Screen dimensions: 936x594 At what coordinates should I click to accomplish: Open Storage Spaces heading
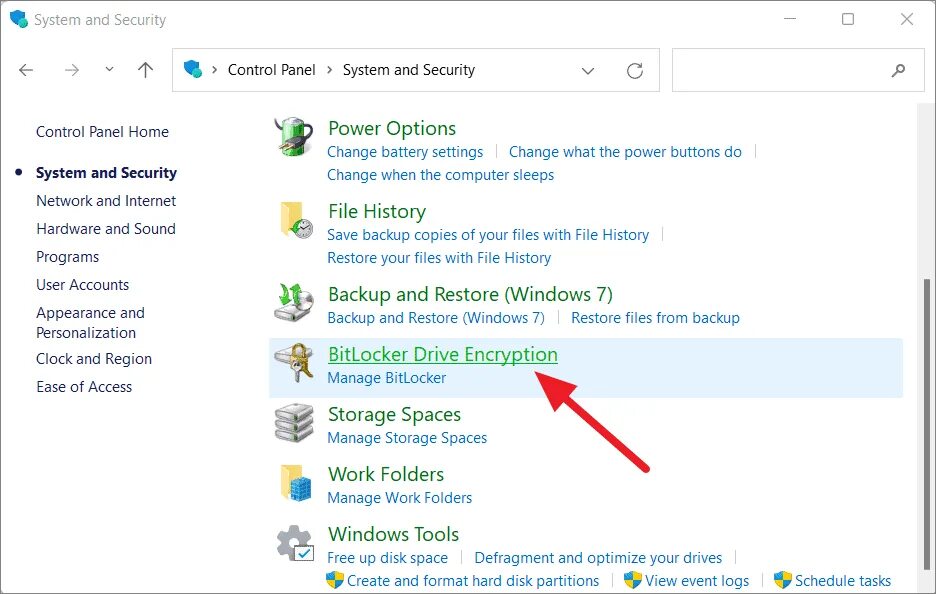click(x=395, y=414)
